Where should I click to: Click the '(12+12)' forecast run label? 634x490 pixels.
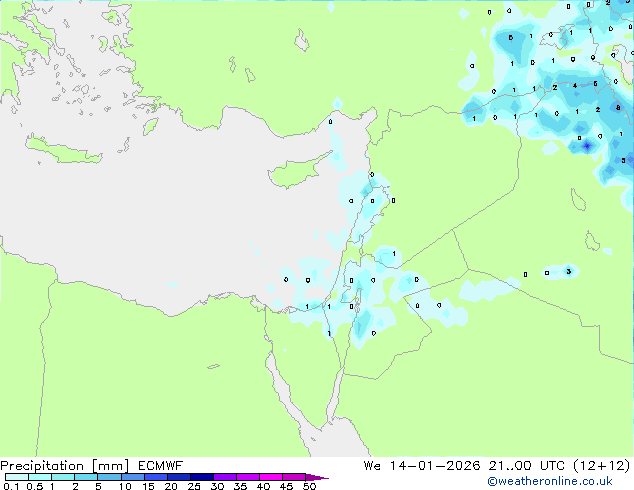(602, 466)
